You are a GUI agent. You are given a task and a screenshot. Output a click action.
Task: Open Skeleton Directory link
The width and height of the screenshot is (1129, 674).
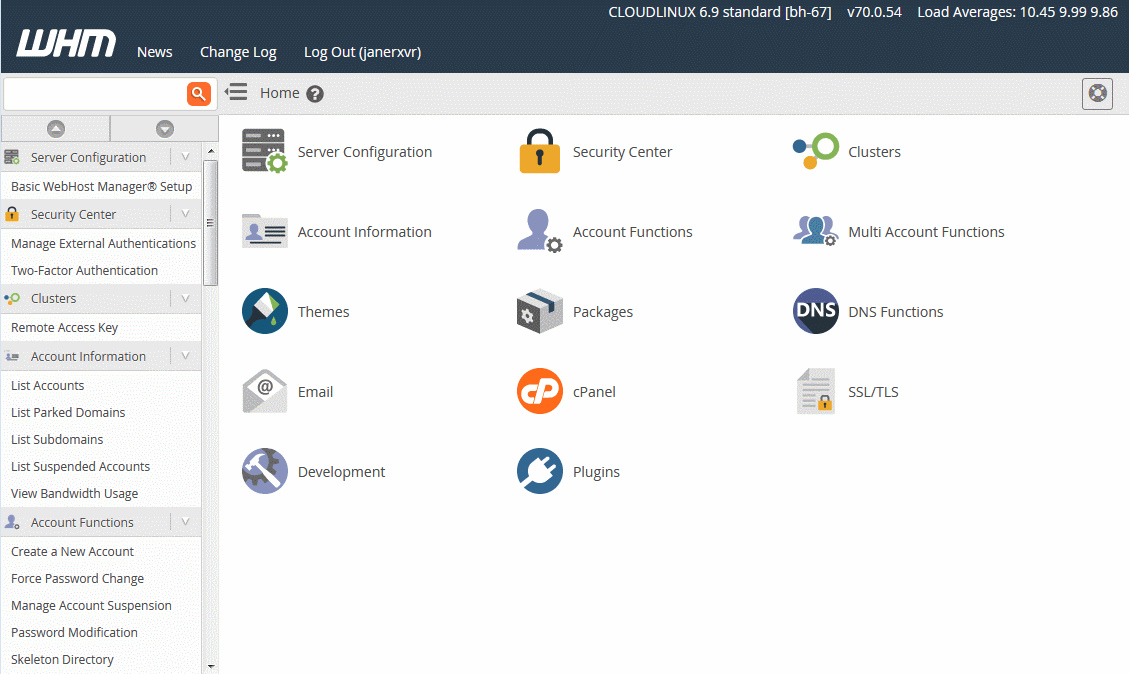[x=62, y=659]
